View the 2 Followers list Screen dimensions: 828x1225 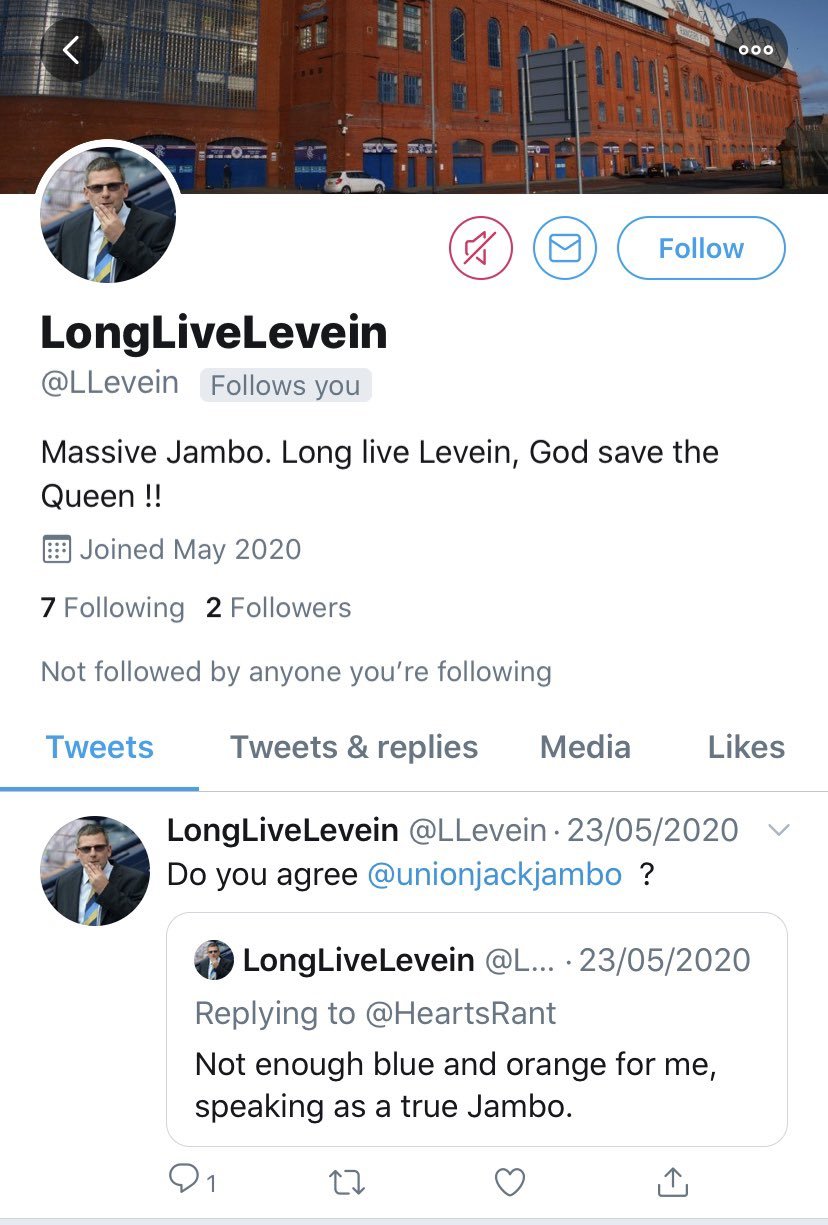pos(279,608)
